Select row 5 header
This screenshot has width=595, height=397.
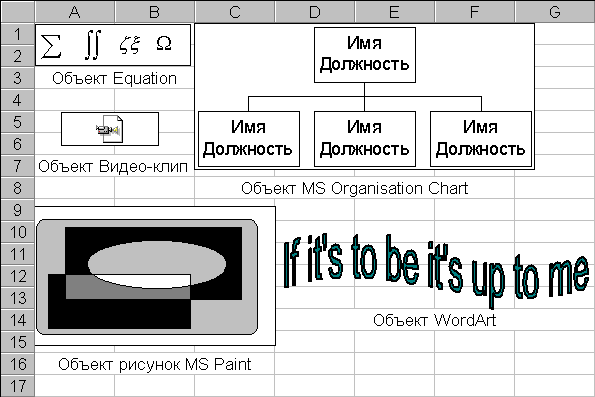17,122
